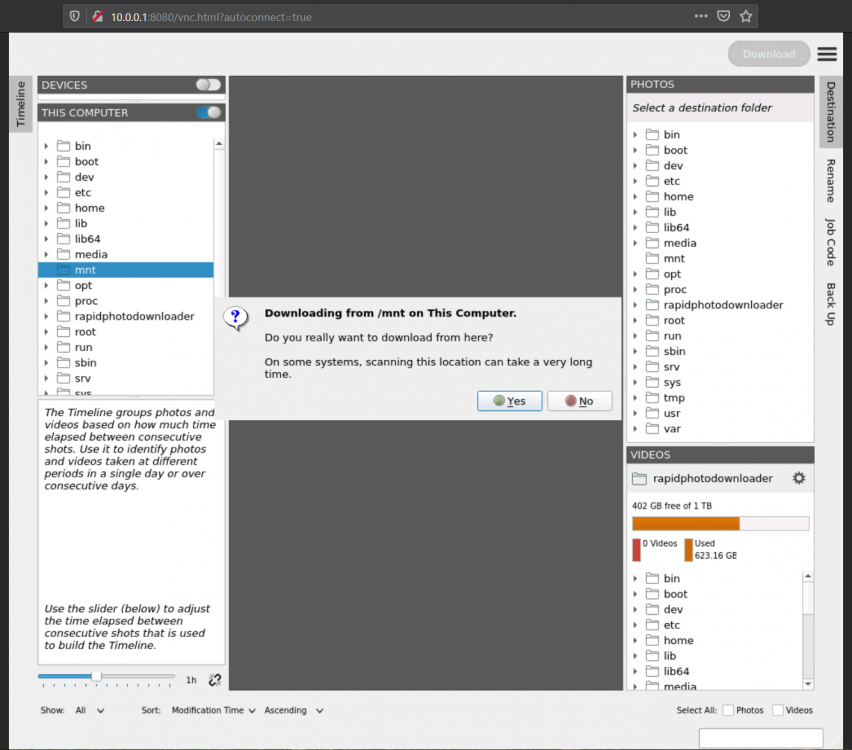Select the lib folder in Videos panel

tap(669, 656)
